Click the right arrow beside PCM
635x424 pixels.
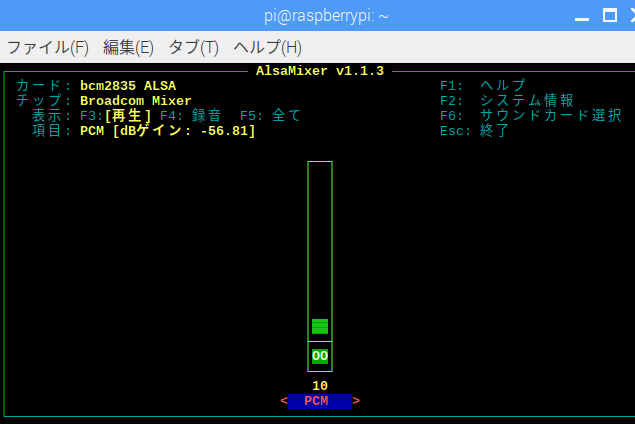click(357, 401)
